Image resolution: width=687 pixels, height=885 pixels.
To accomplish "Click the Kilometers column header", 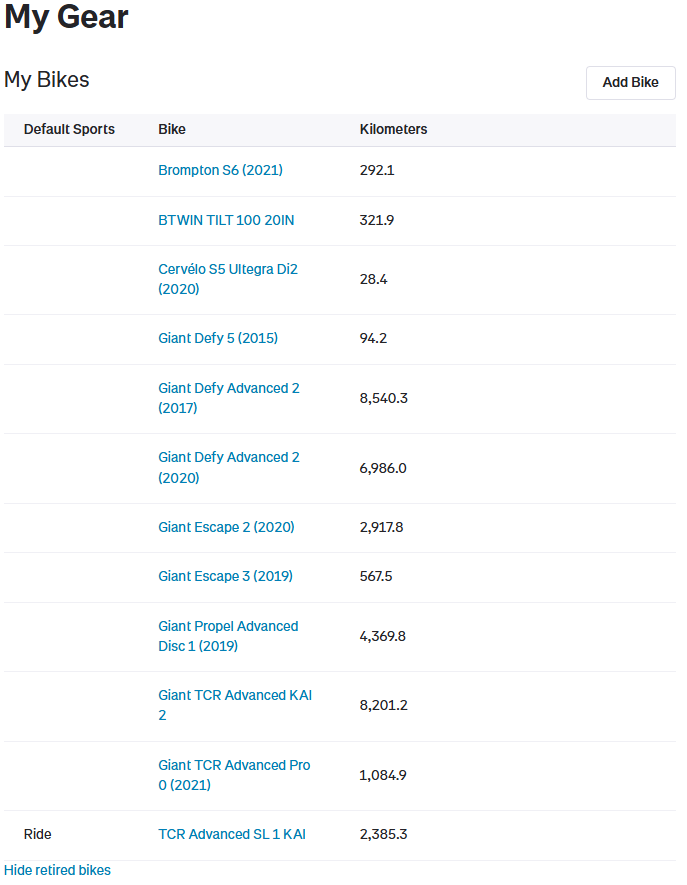I will tap(393, 129).
